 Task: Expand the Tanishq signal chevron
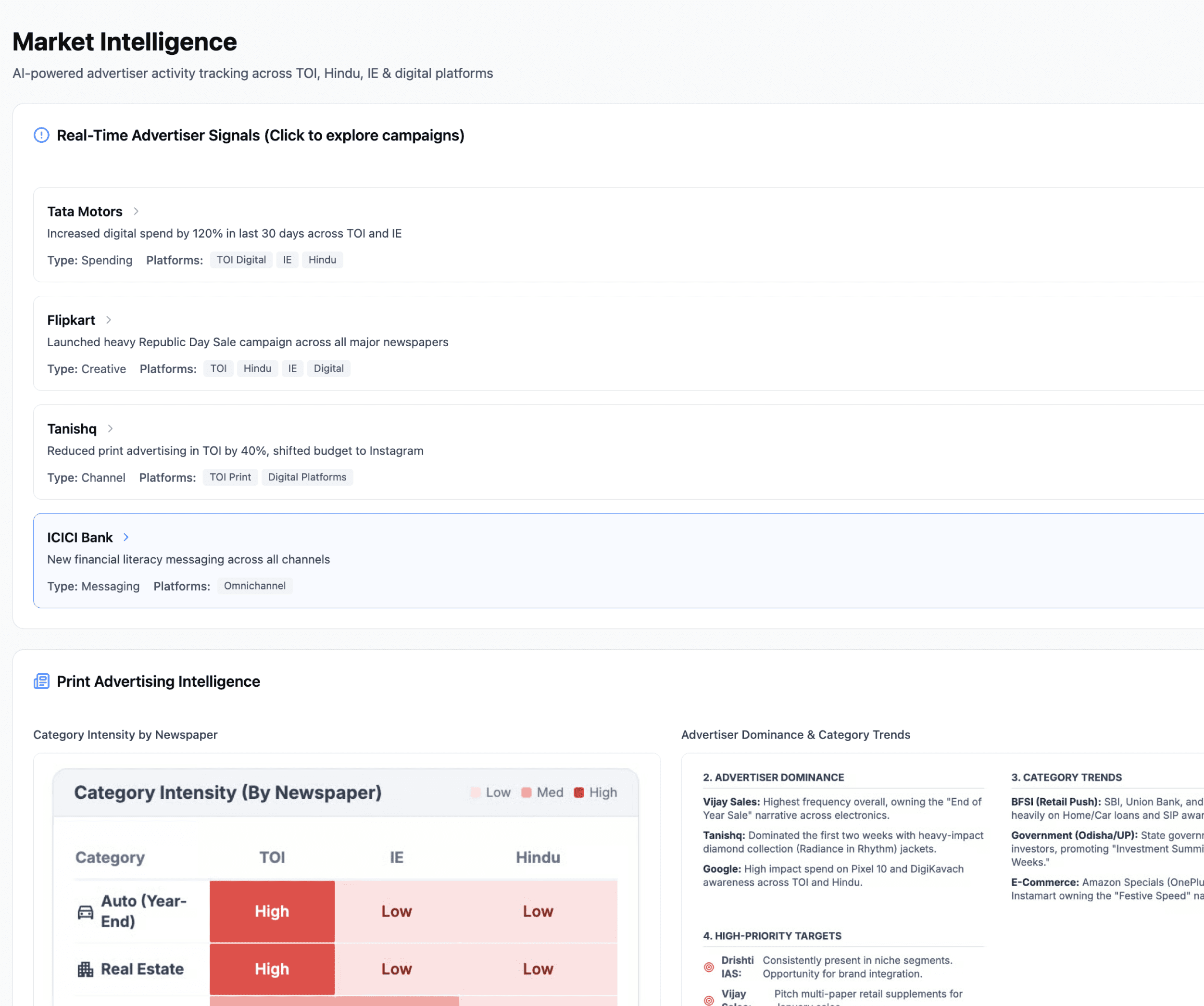(x=110, y=428)
